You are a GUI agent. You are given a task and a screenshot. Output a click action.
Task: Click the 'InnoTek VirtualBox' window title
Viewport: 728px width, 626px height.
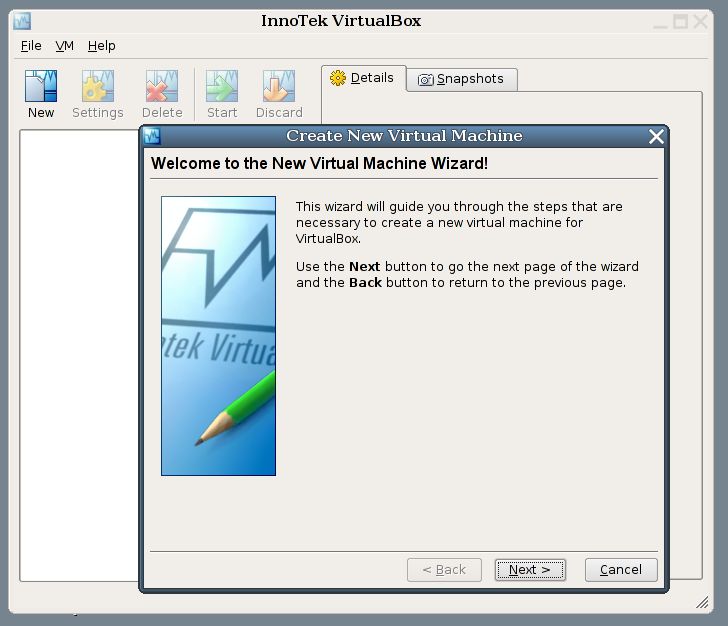(341, 21)
